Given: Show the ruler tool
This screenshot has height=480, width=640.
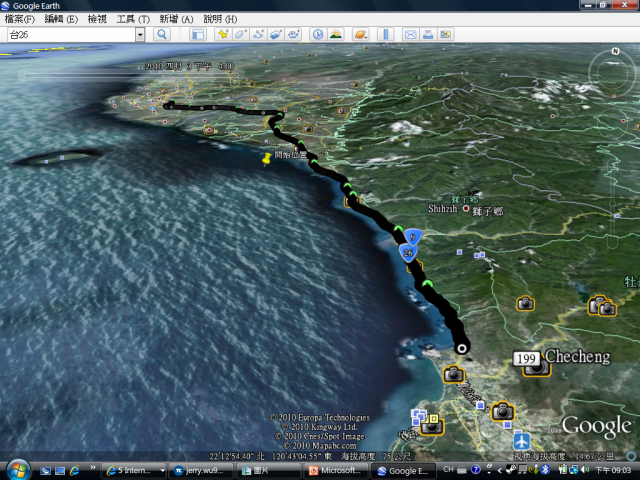Looking at the screenshot, I should pos(385,35).
